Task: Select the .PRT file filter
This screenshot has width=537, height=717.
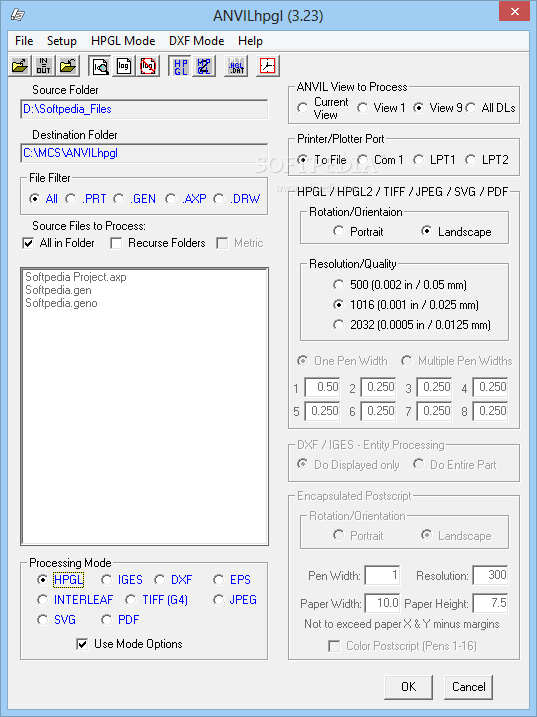Action: pos(86,199)
